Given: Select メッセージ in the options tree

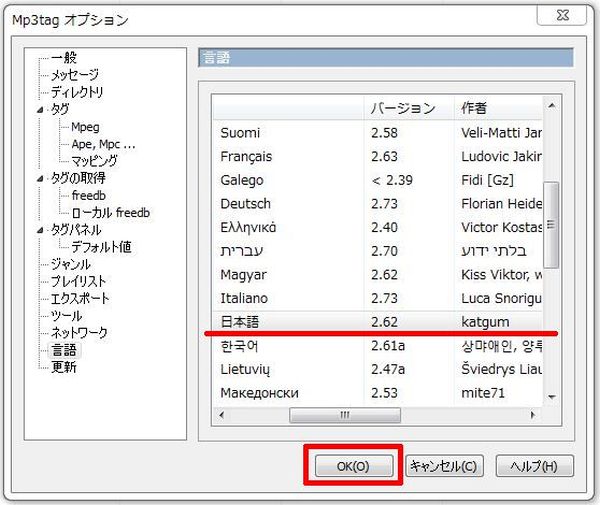Looking at the screenshot, I should 75,75.
